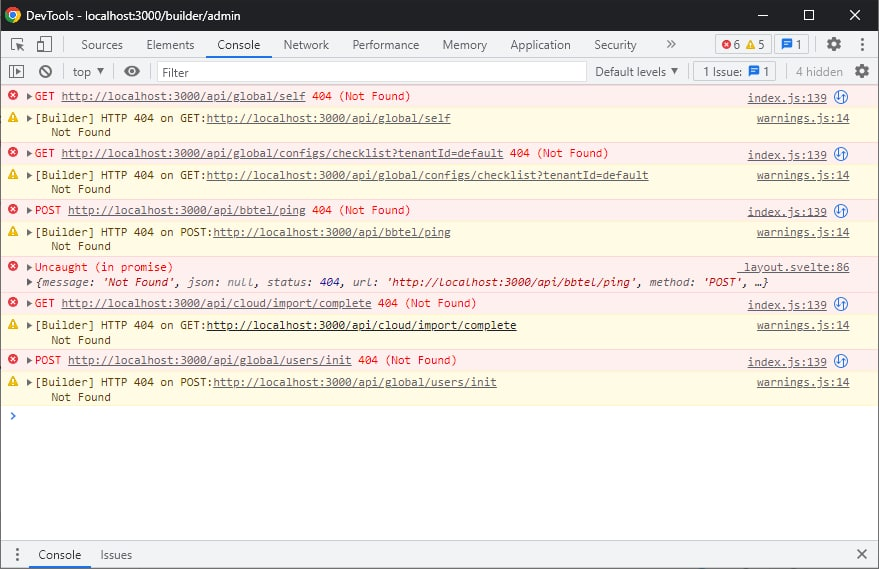The width and height of the screenshot is (879, 569).
Task: Open warnings.js:14 on configs/checklist warning
Action: [803, 175]
